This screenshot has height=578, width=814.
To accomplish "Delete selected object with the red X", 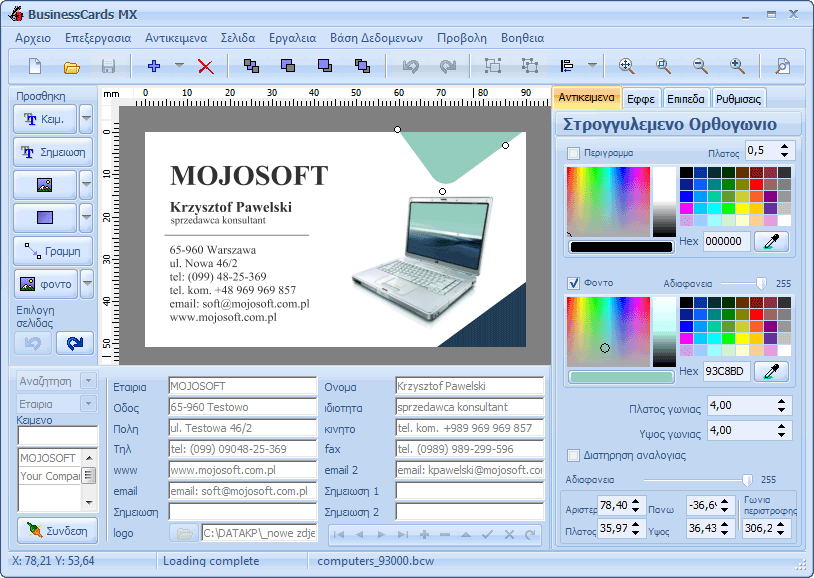I will [206, 66].
